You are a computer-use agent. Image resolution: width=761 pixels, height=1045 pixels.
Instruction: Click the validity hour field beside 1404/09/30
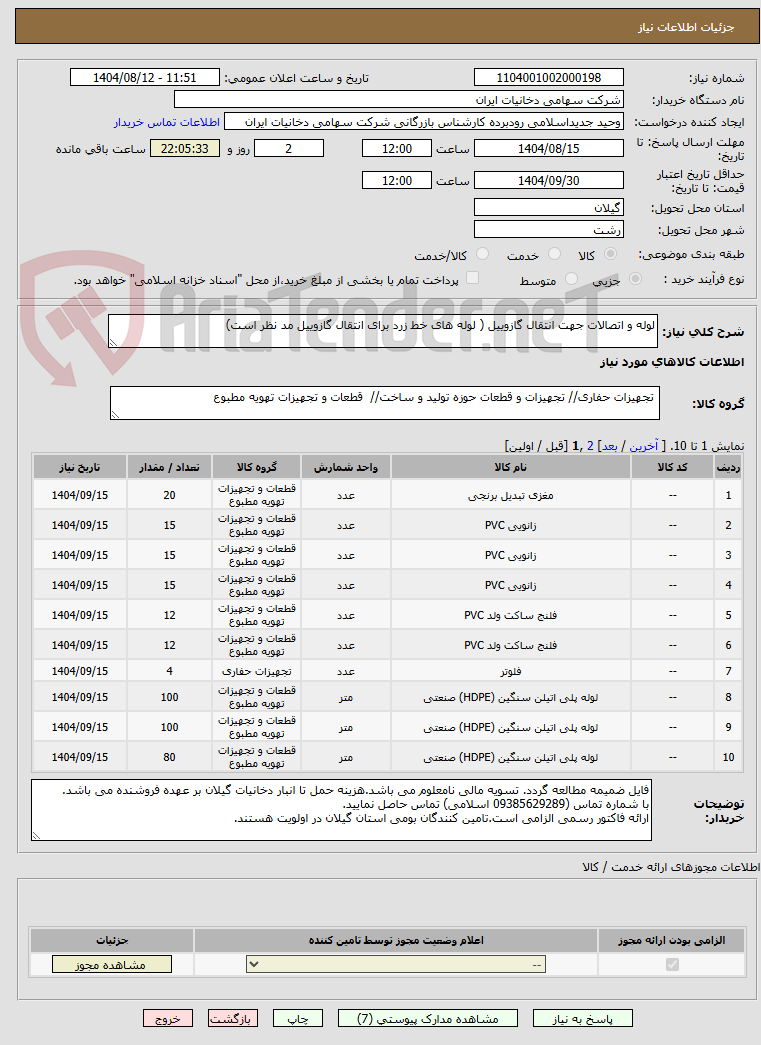[396, 180]
